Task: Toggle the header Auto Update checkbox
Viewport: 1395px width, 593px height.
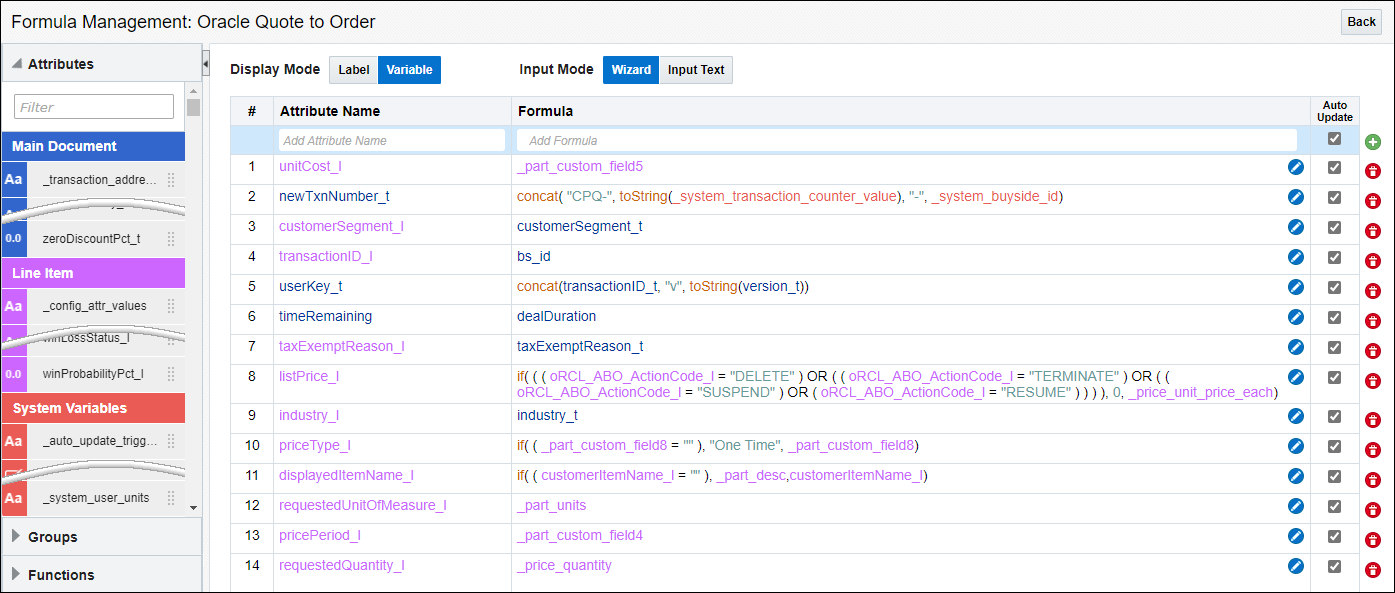Action: coord(1334,139)
